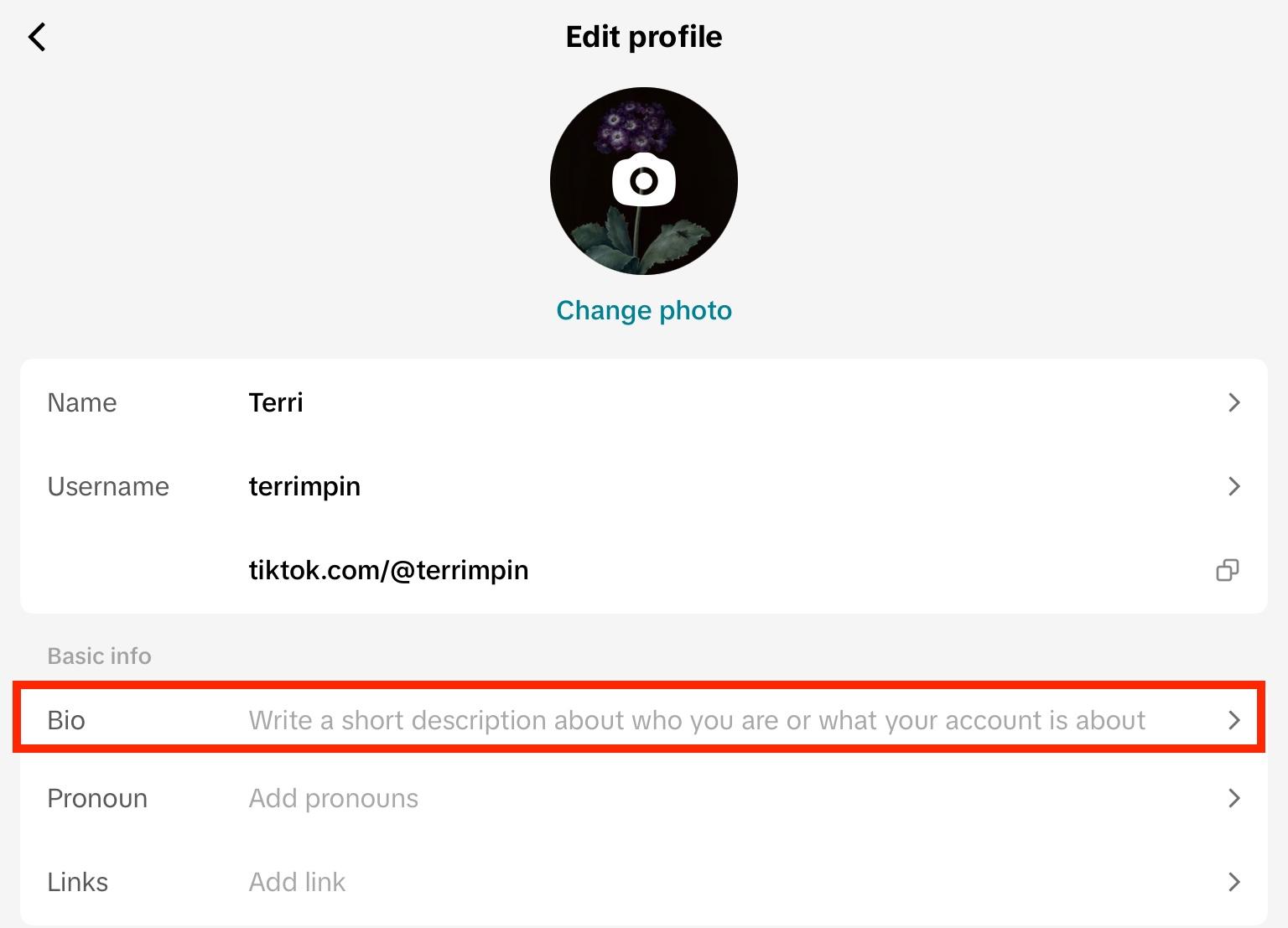
Task: Expand the Pronoun row chevron
Action: [x=1233, y=798]
